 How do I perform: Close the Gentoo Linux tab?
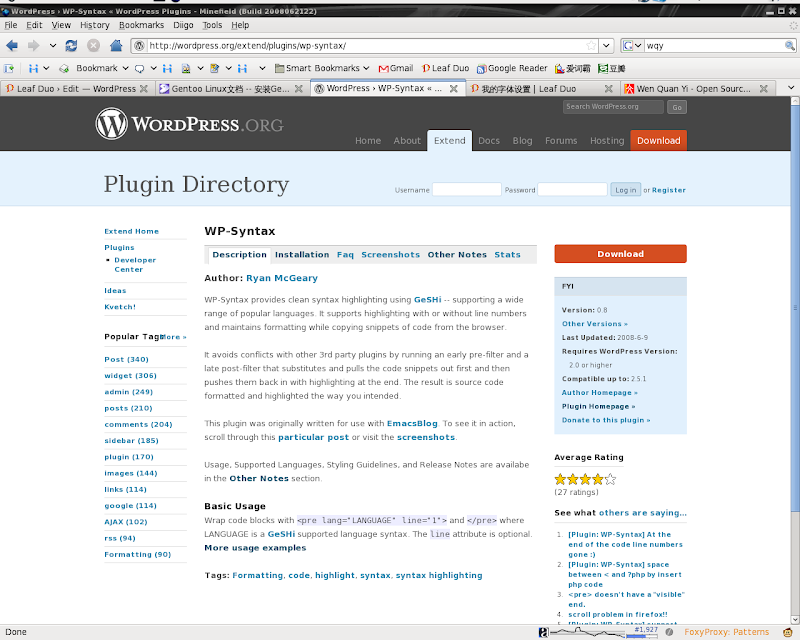pyautogui.click(x=299, y=89)
